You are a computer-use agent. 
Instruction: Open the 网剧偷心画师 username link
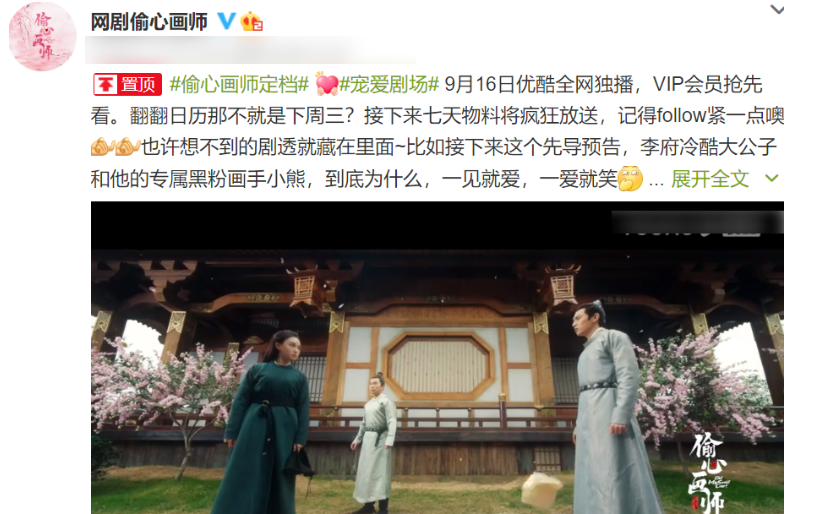click(149, 22)
